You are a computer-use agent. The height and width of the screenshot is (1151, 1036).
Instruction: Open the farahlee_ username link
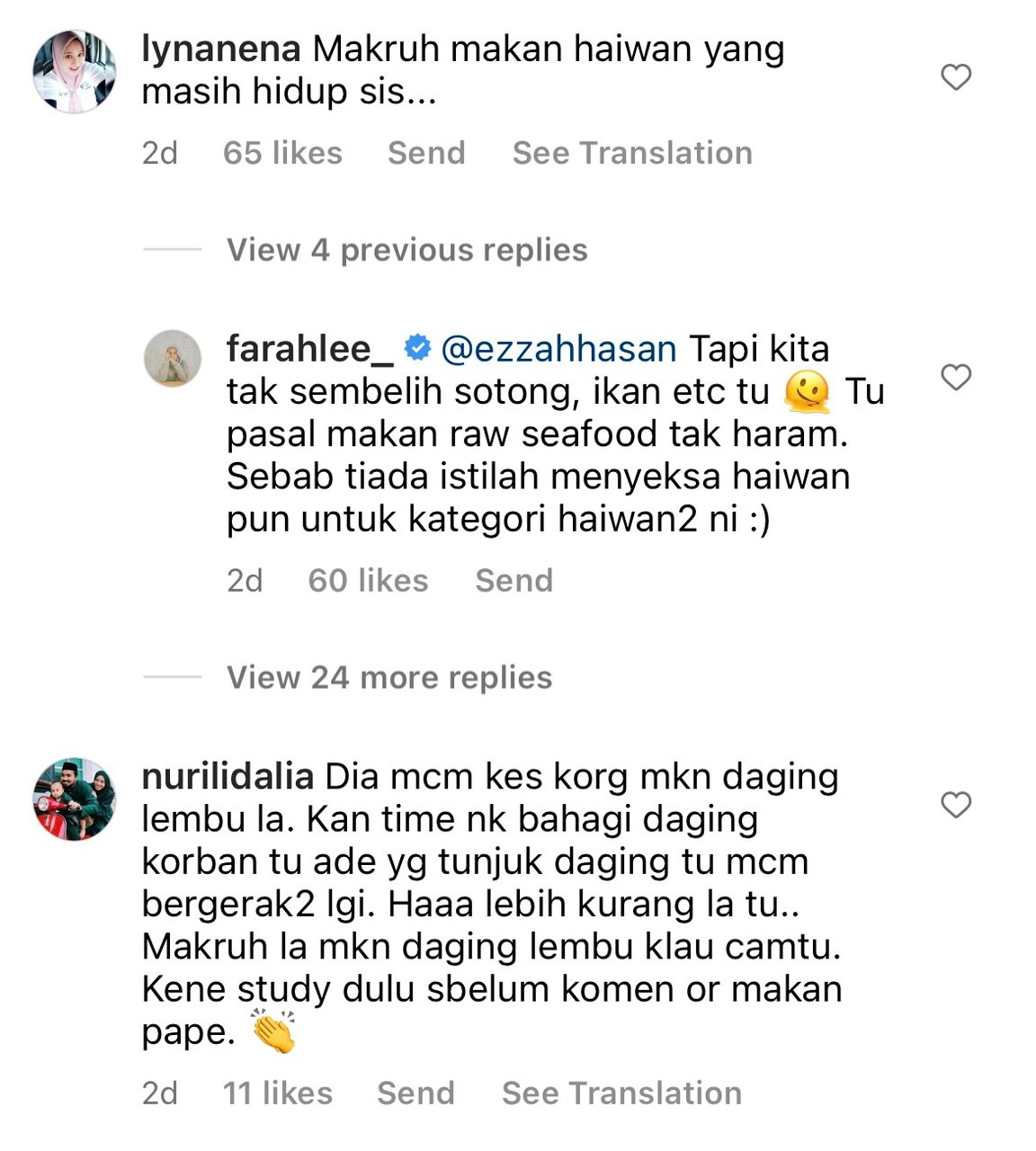(310, 349)
